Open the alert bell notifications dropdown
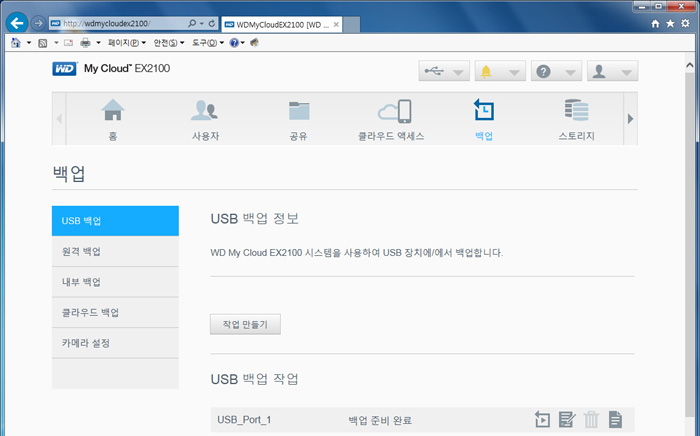Image resolution: width=700 pixels, height=436 pixels. [x=500, y=72]
